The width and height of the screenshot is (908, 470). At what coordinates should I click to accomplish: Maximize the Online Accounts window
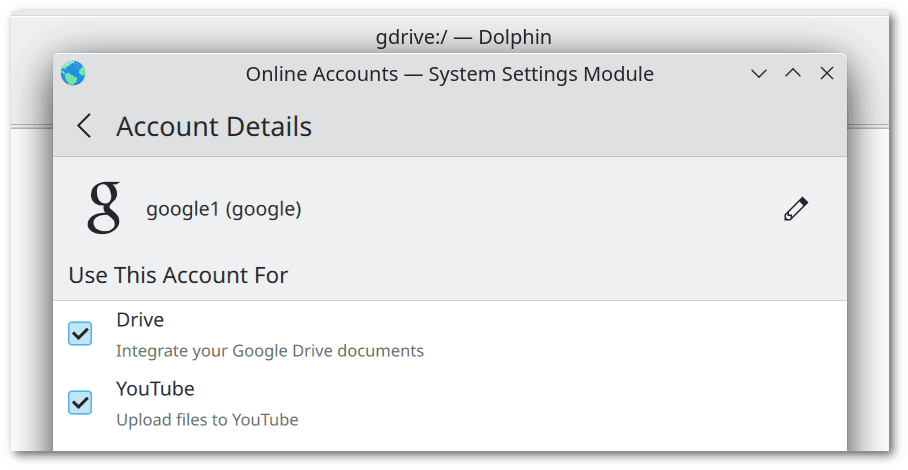[x=793, y=74]
